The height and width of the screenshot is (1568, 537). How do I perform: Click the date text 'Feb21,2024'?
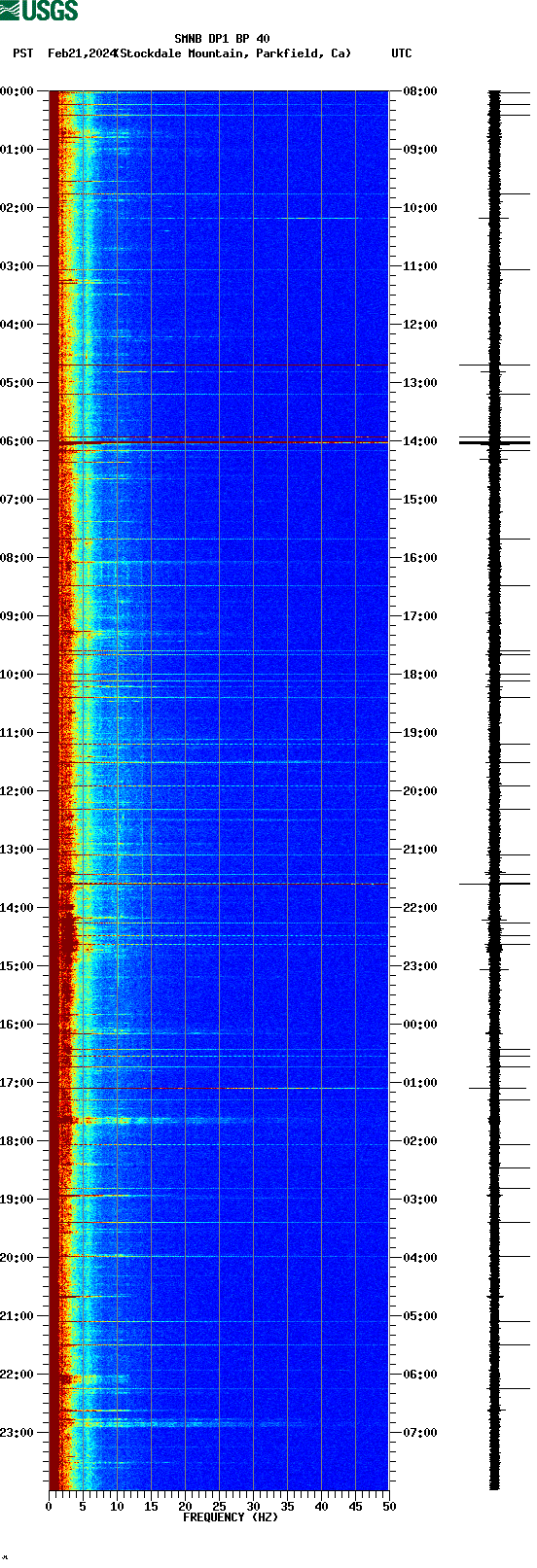tap(82, 53)
